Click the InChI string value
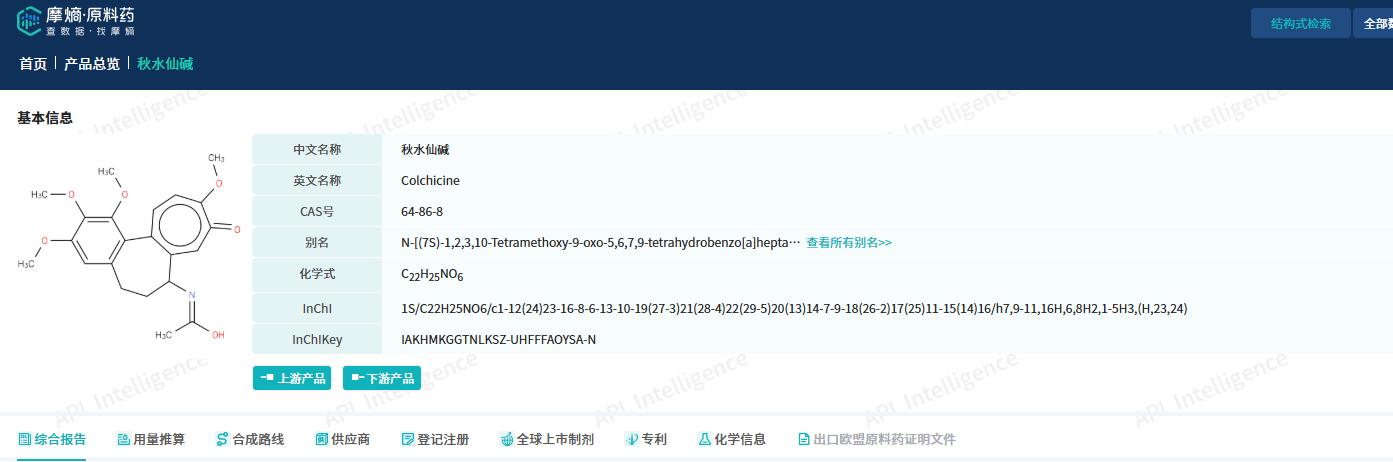The height and width of the screenshot is (462, 1393). click(794, 309)
